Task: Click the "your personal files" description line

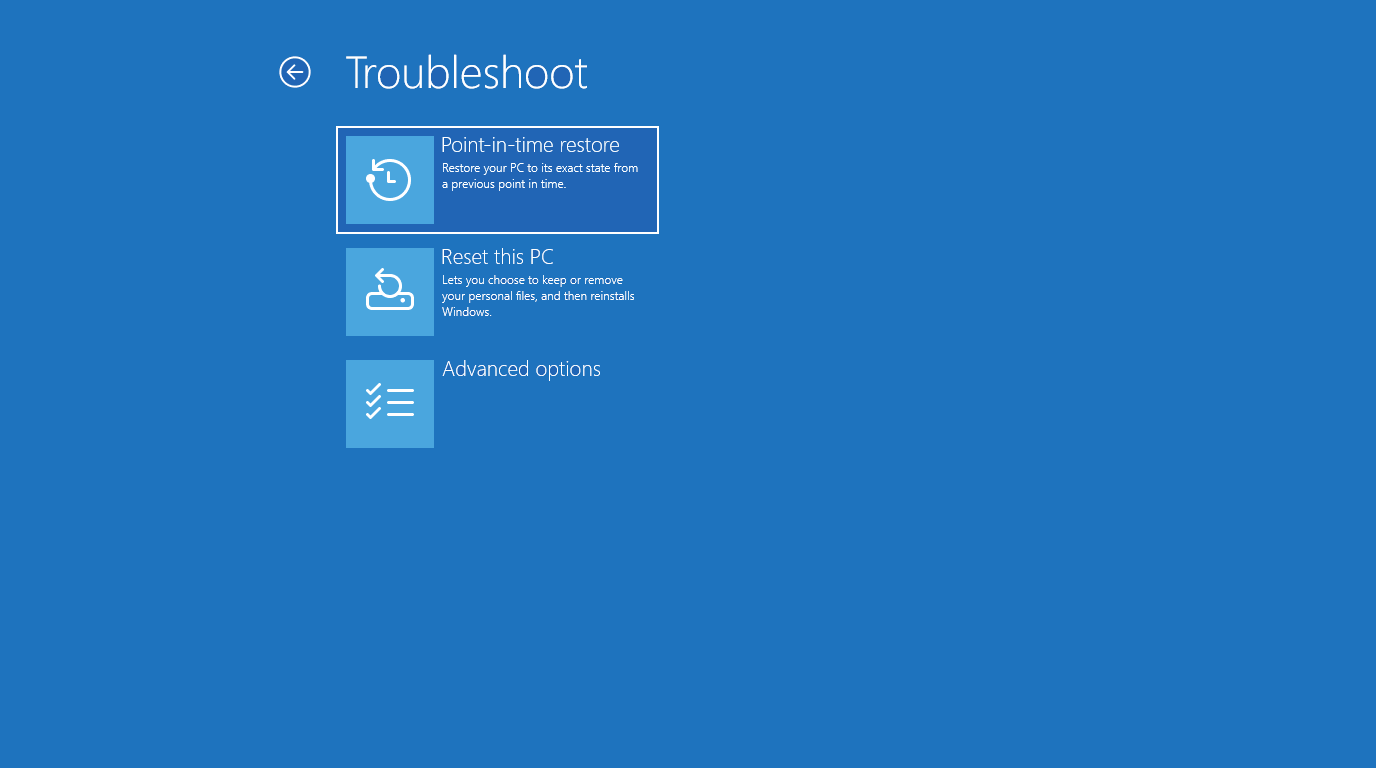Action: 490,296
